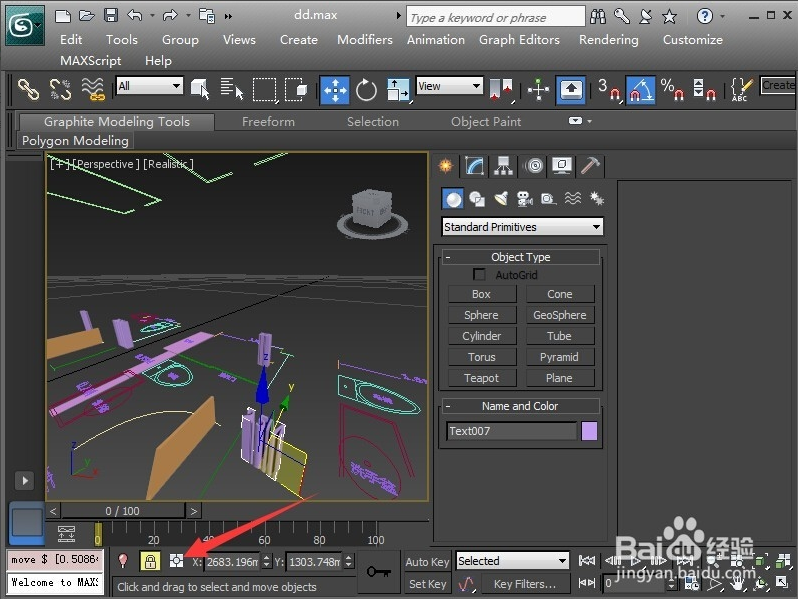Expand the application logo menu
The width and height of the screenshot is (798, 599).
tap(24, 25)
